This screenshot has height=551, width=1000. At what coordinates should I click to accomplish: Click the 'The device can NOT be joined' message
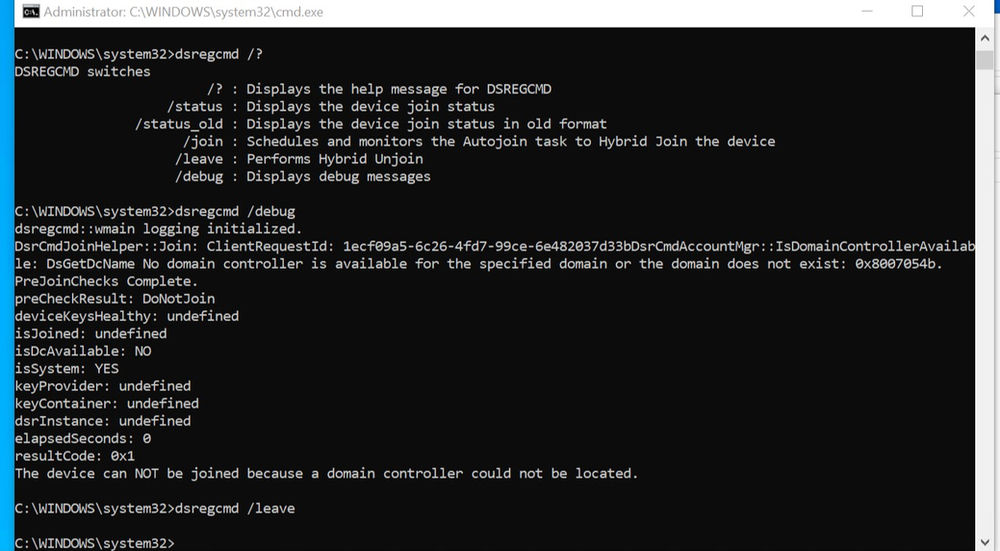(327, 473)
